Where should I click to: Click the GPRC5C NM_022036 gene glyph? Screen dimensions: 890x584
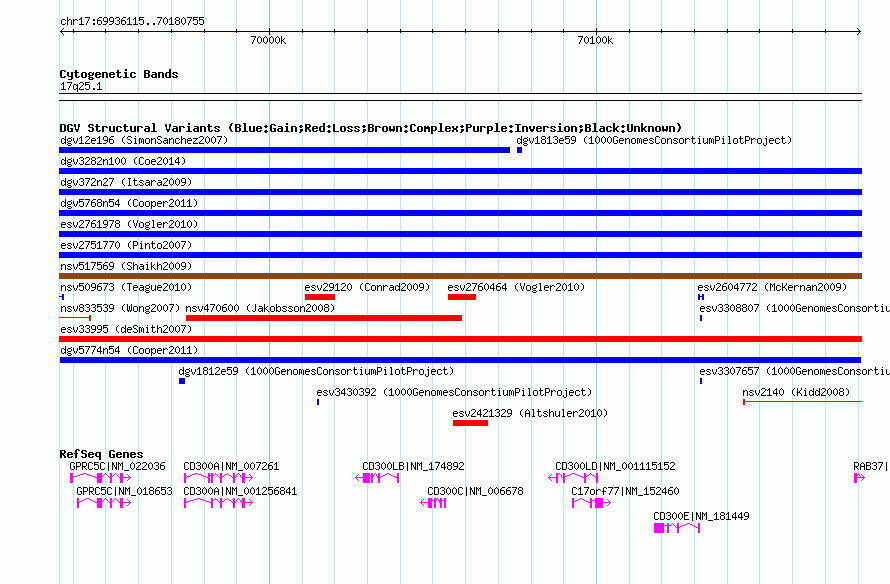[100, 478]
